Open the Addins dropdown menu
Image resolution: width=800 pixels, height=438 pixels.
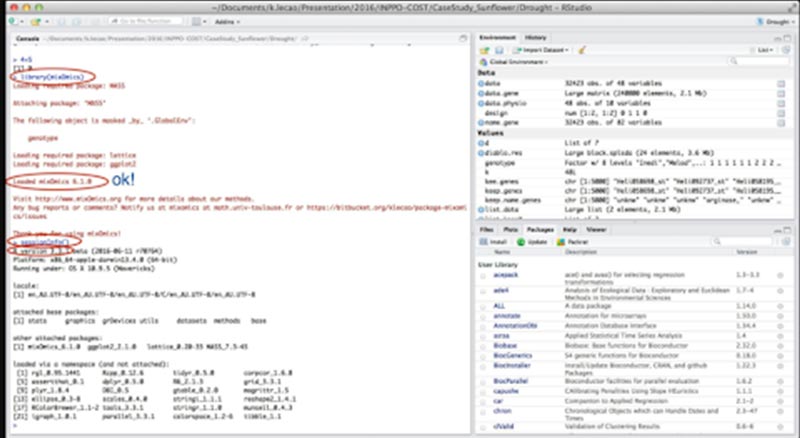click(x=227, y=21)
